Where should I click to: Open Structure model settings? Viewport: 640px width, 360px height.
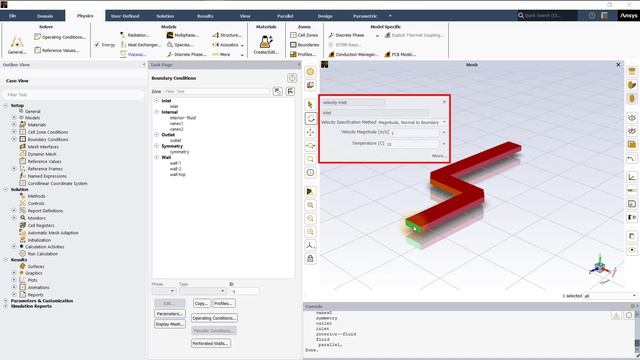(x=227, y=35)
